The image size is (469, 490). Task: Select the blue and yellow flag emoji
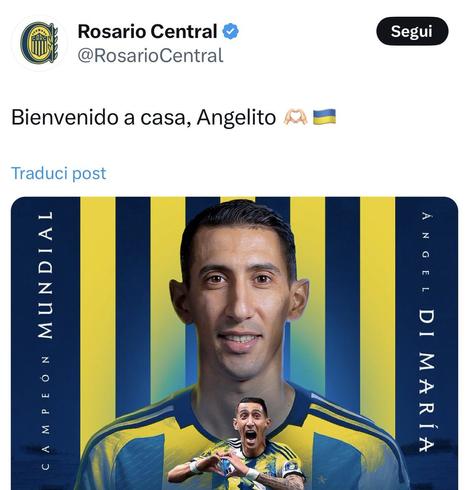[x=324, y=117]
